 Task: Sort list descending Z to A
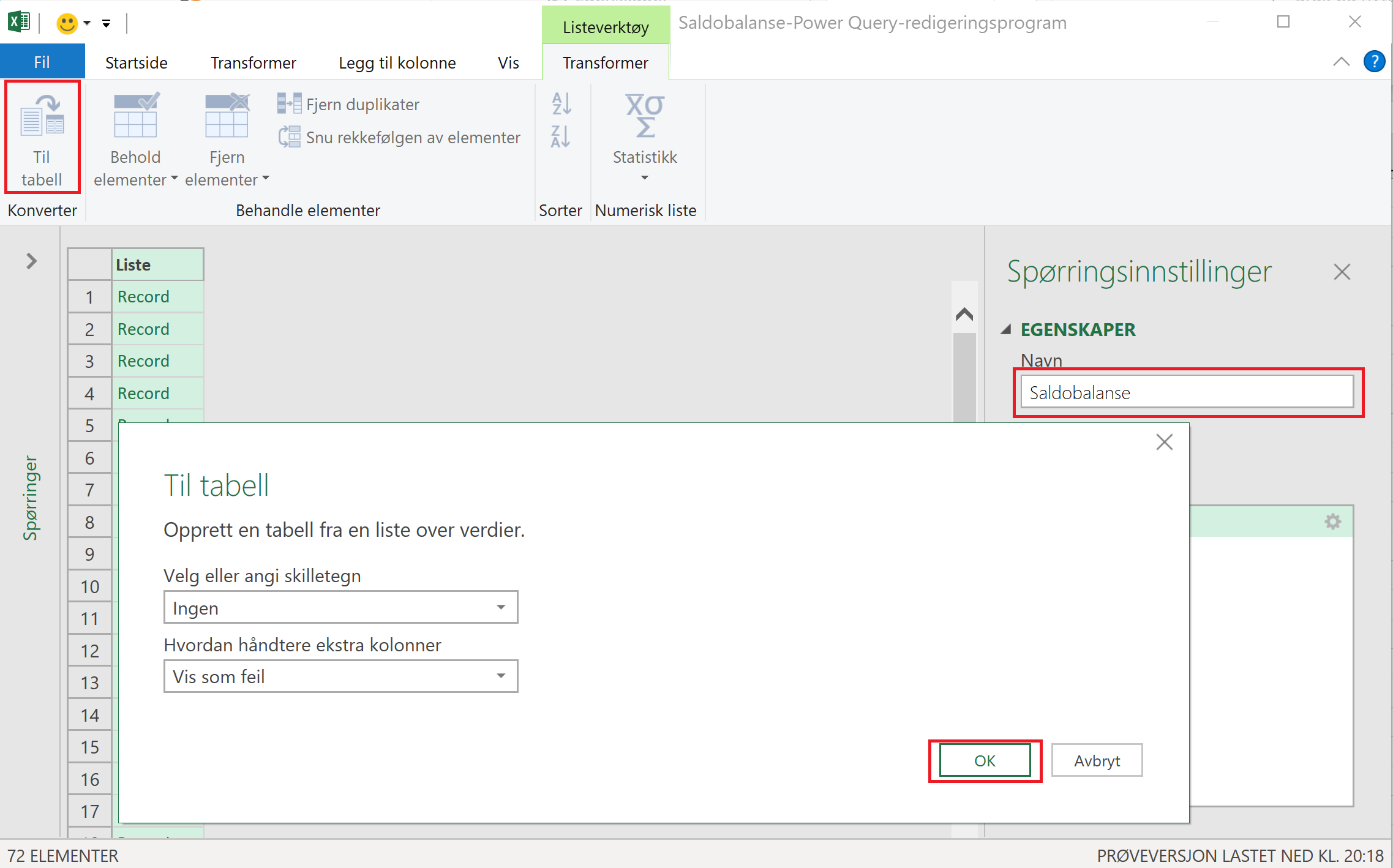point(561,136)
